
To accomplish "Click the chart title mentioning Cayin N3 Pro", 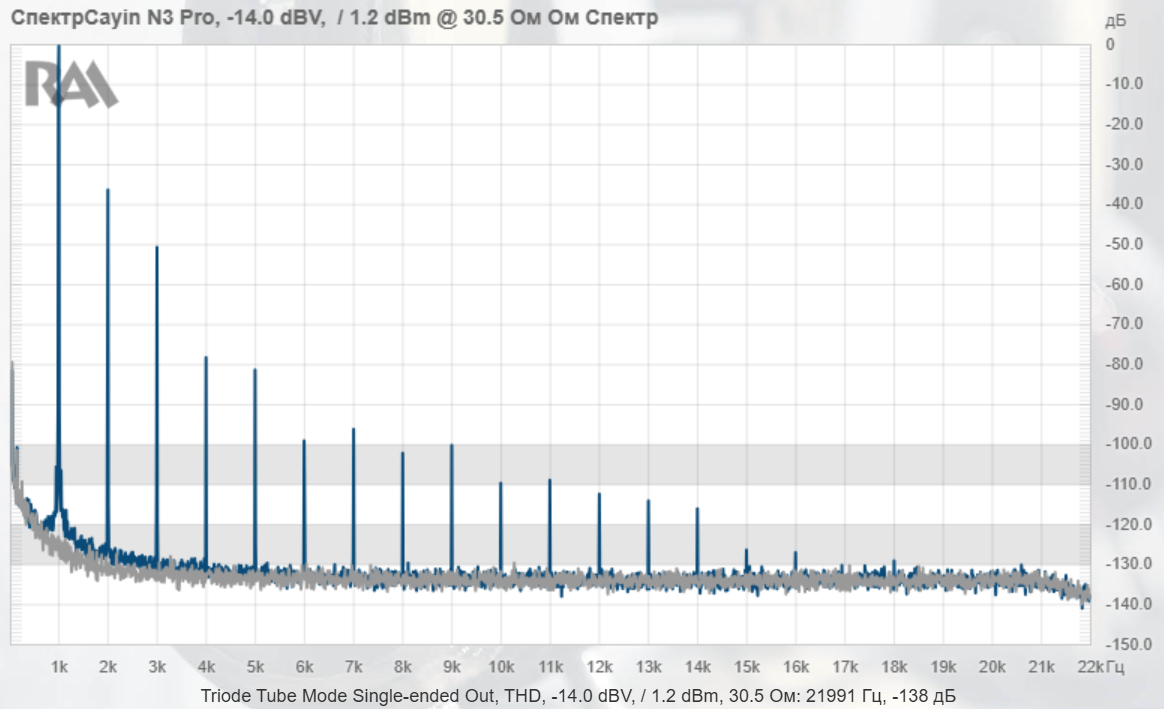I will (334, 17).
